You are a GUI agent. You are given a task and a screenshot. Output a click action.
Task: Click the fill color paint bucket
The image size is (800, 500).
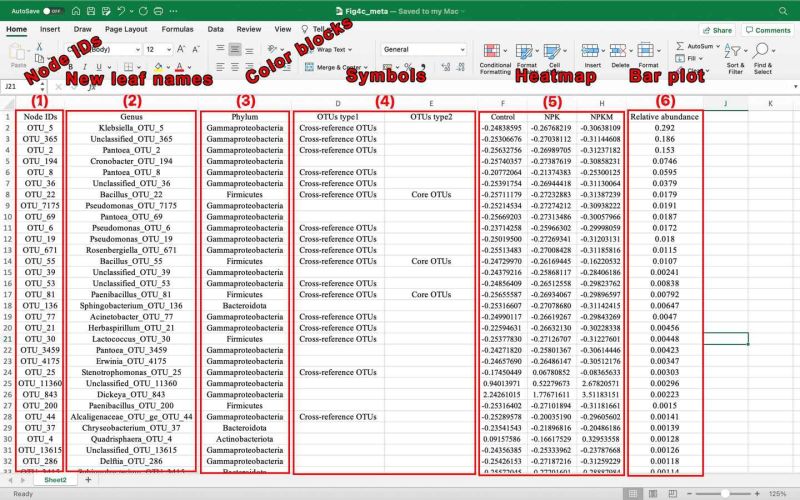(159, 67)
